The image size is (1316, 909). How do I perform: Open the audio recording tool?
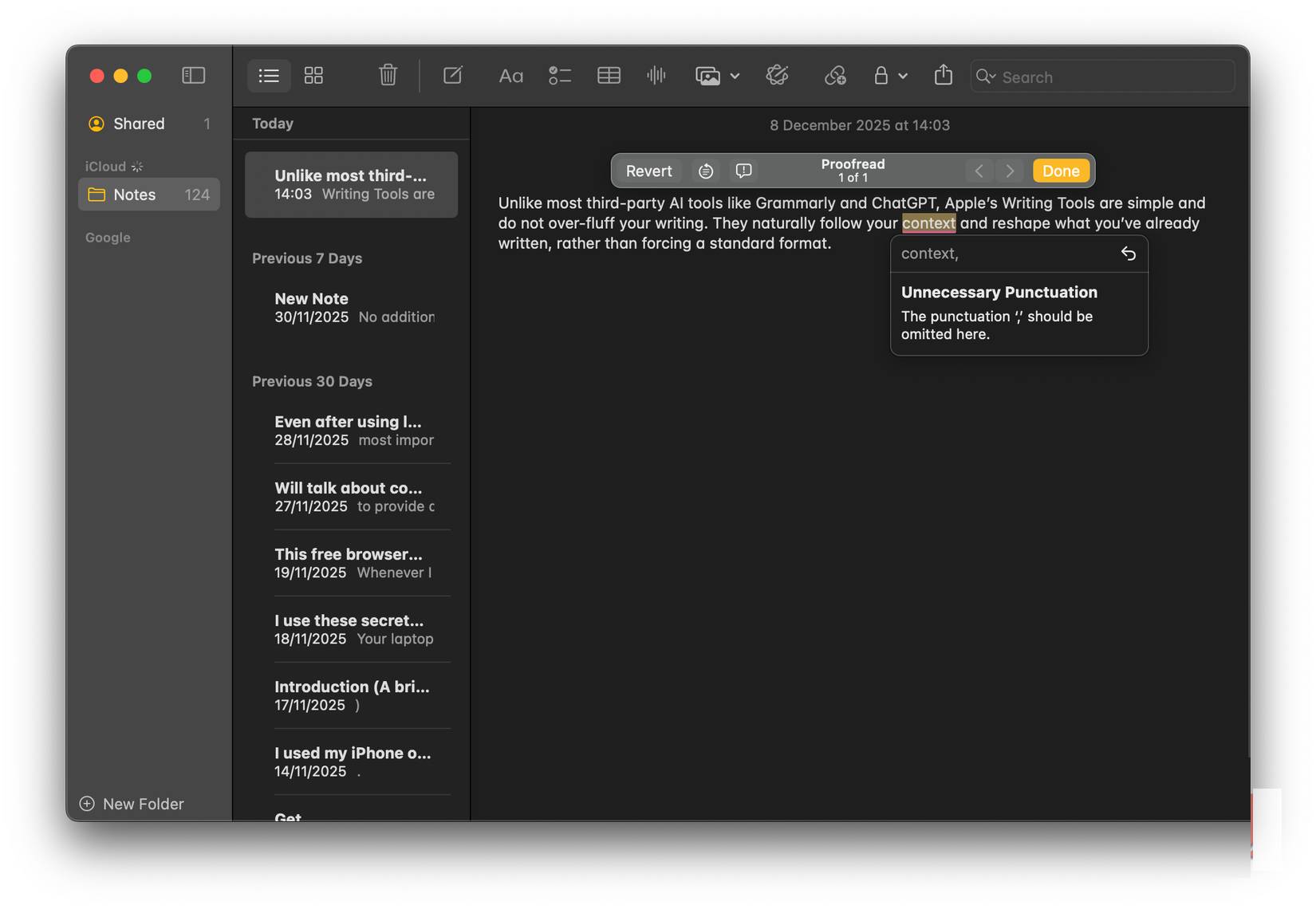click(x=656, y=75)
